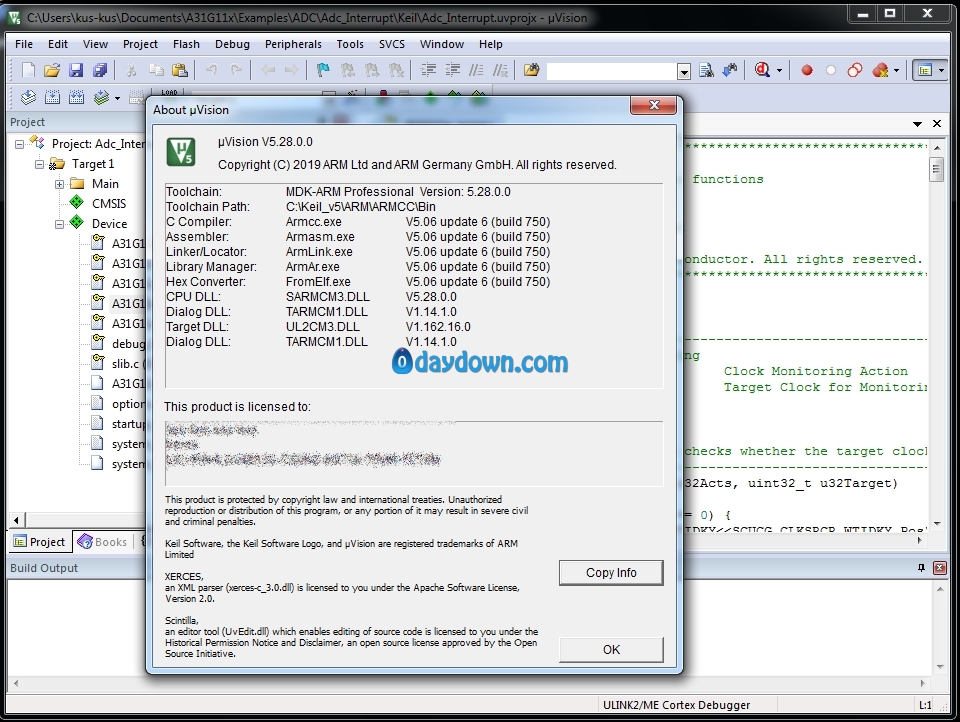Viewport: 960px width, 722px height.
Task: Click the Copy Info button
Action: (x=611, y=573)
